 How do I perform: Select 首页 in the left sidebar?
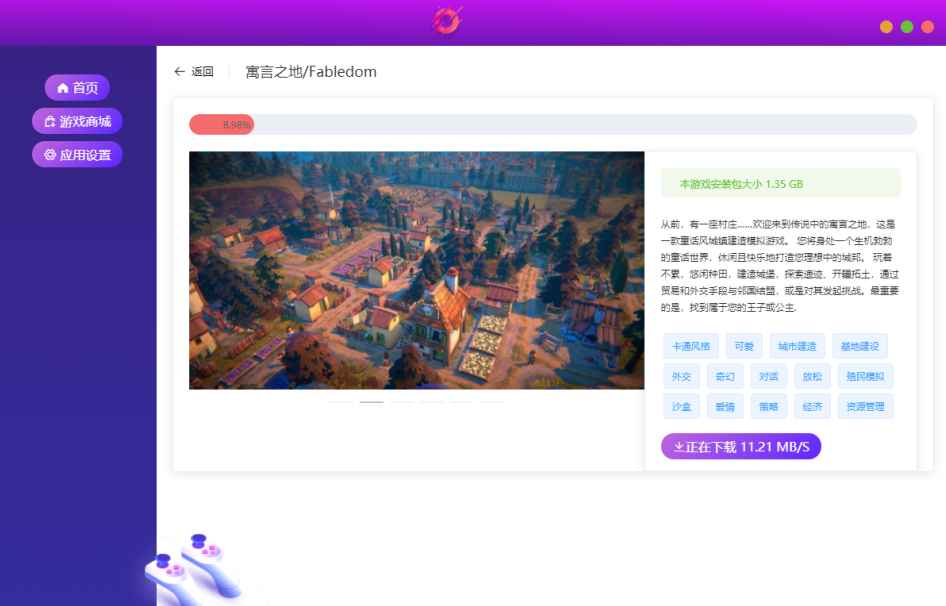point(77,88)
